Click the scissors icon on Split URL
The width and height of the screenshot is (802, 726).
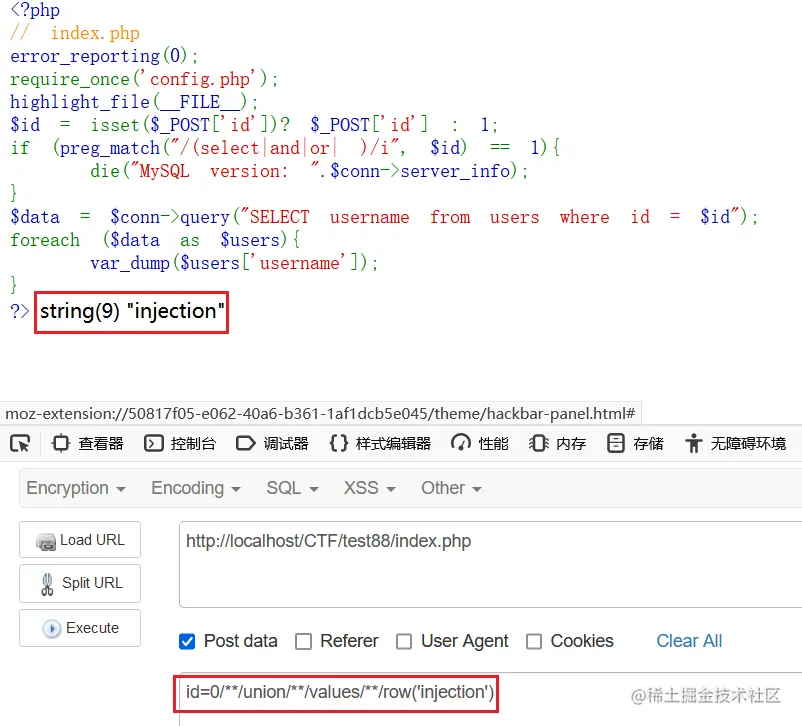coord(47,585)
